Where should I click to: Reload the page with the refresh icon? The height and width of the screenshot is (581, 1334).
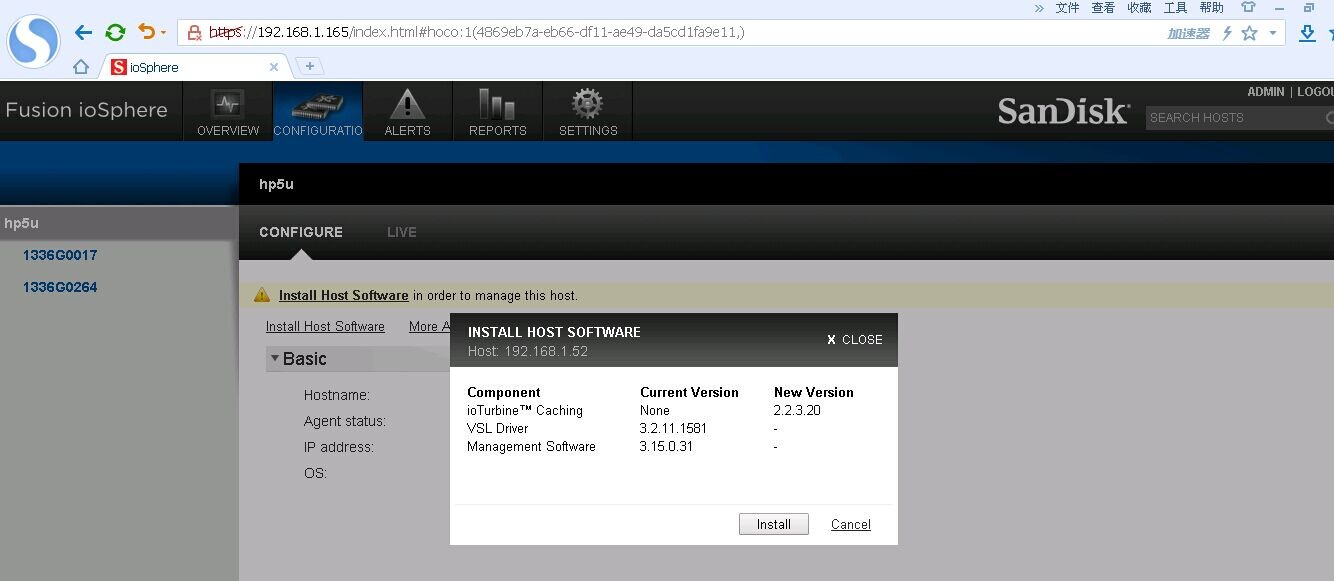116,32
